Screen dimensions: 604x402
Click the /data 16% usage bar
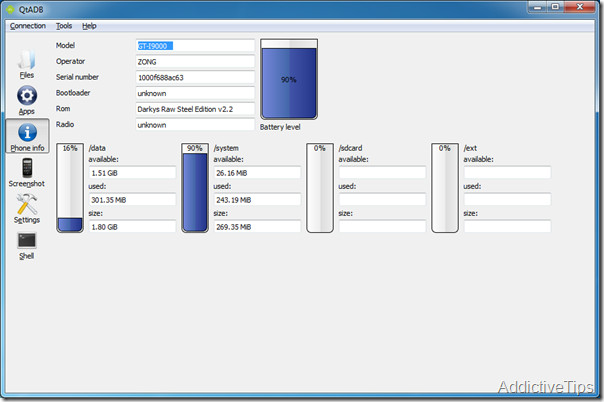coord(70,188)
